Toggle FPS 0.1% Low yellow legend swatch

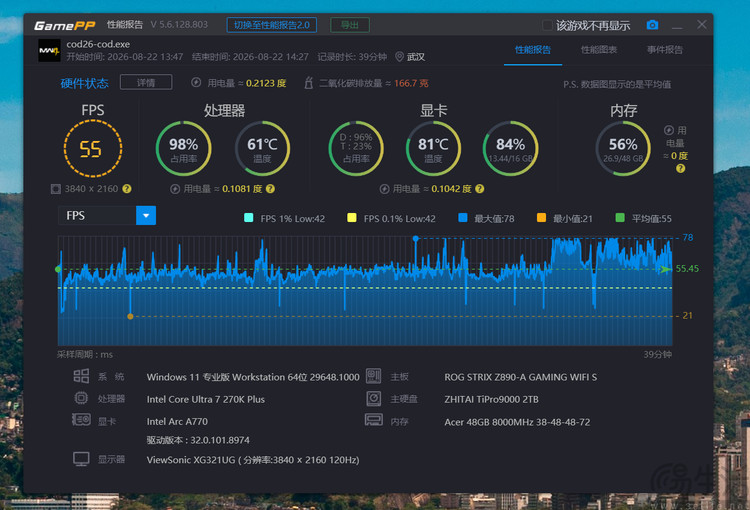click(352, 218)
